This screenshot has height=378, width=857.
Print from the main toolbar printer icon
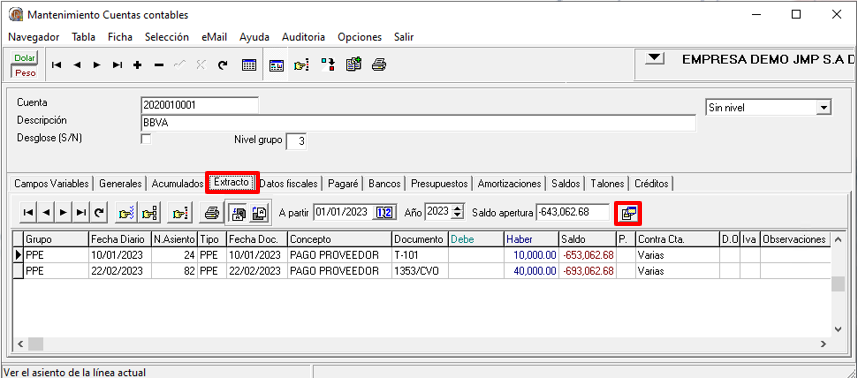(x=379, y=65)
